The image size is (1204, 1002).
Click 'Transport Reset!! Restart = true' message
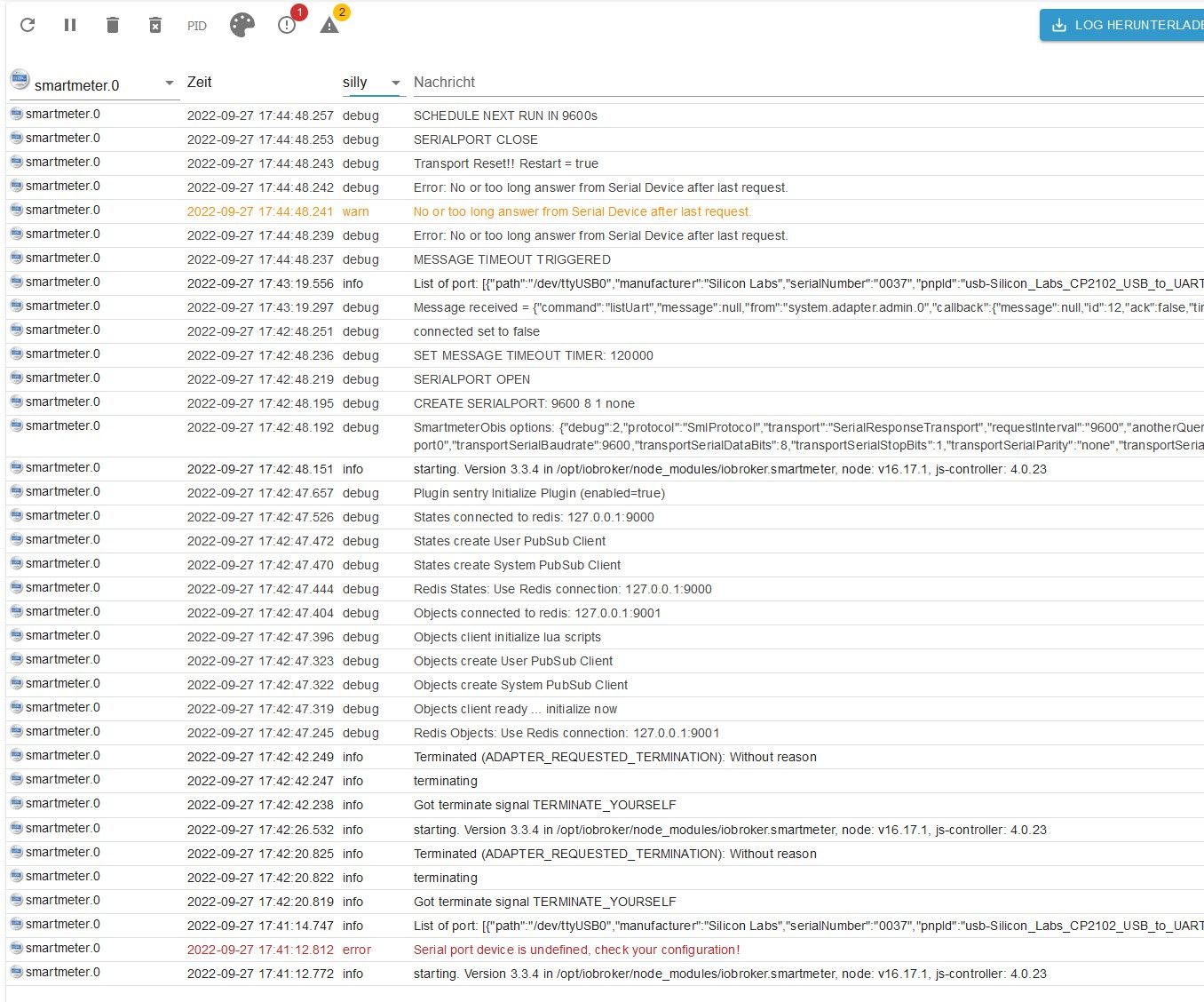506,163
